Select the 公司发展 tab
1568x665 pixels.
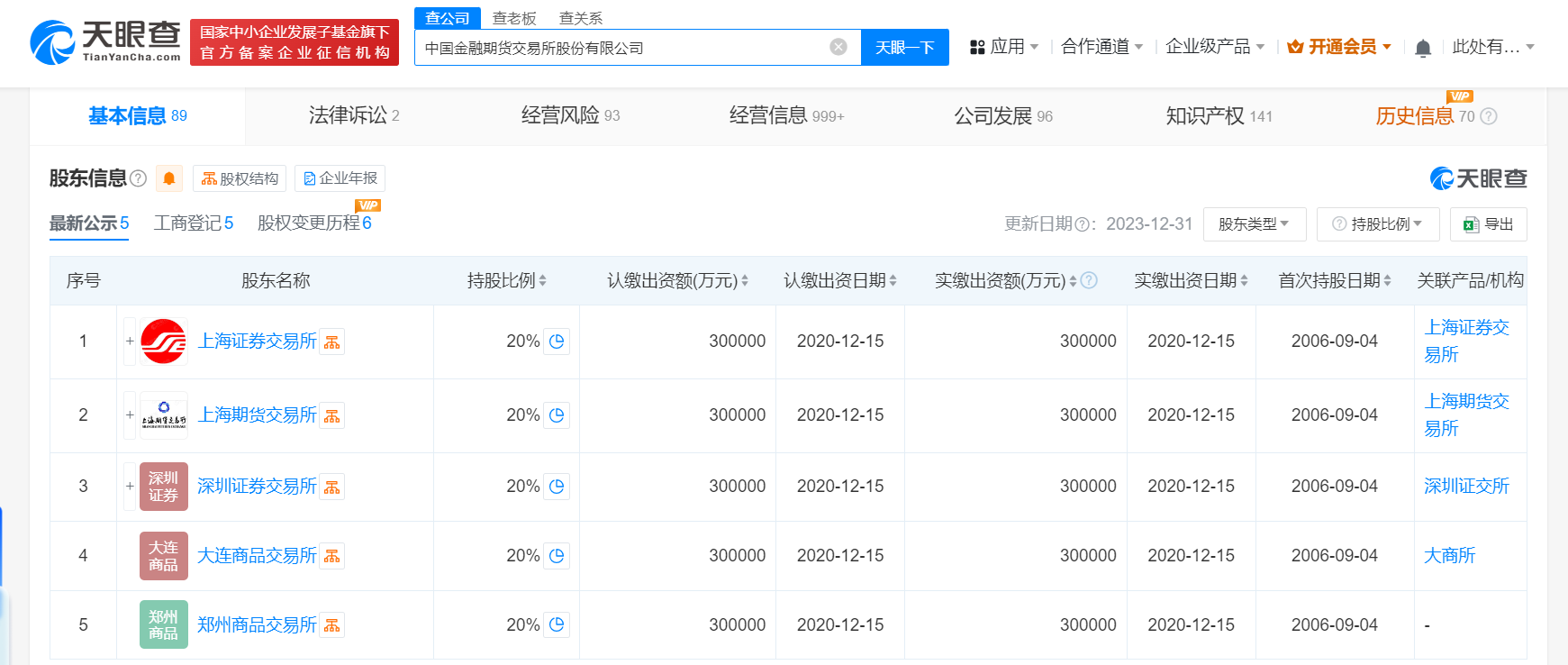pos(1003,116)
